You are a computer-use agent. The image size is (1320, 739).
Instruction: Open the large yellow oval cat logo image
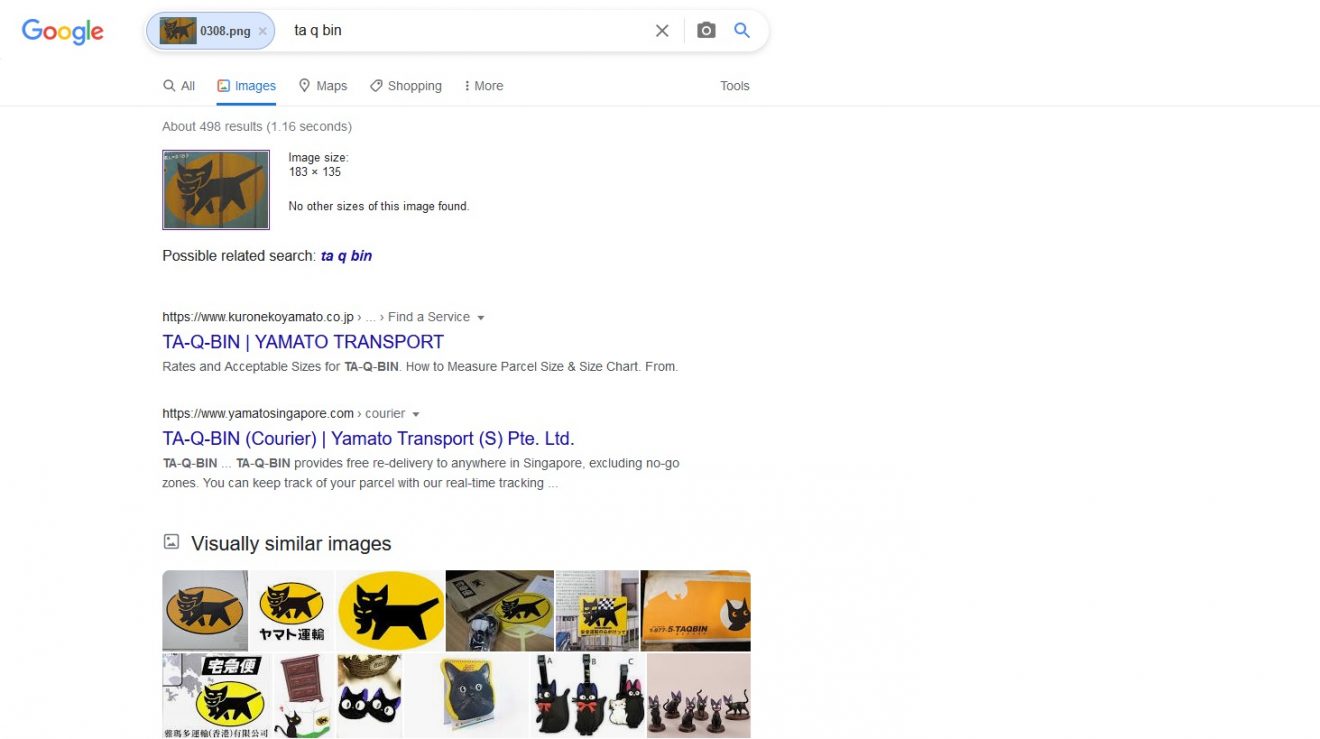pos(390,611)
